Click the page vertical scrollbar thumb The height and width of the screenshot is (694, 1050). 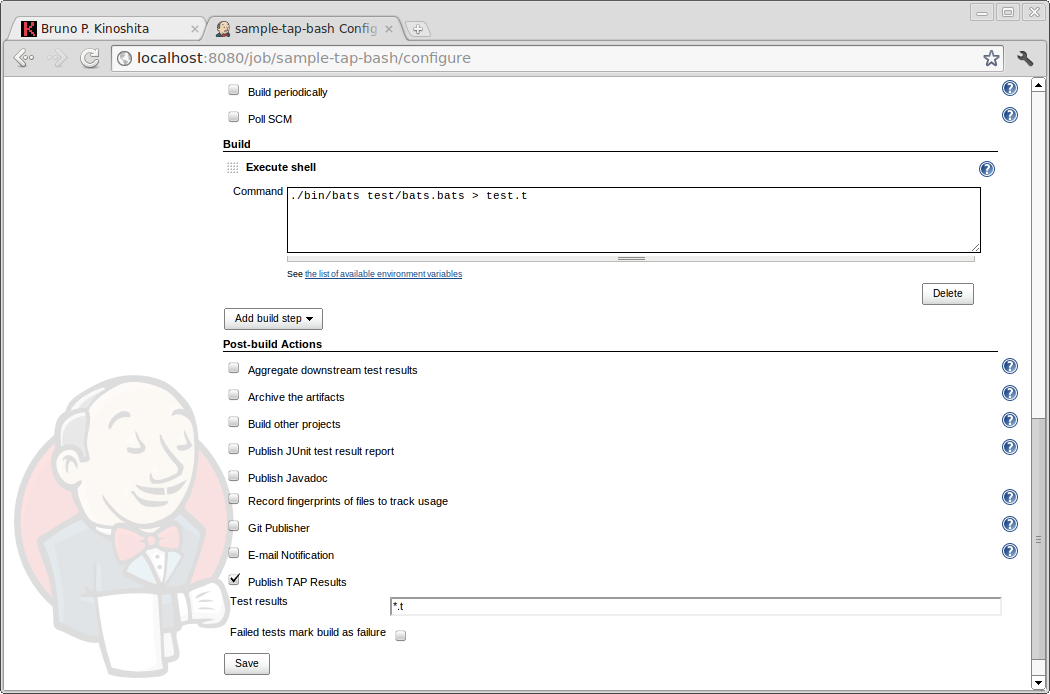pos(1038,538)
